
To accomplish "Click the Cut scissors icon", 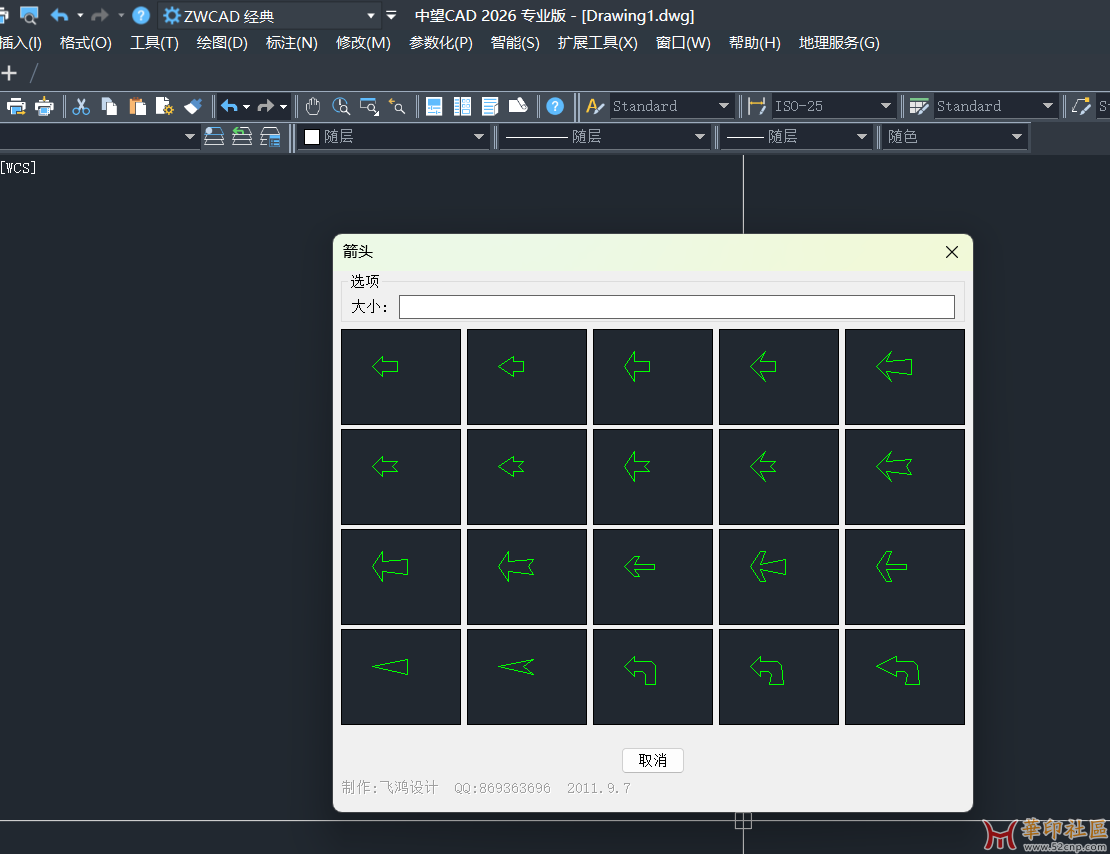I will 82,106.
